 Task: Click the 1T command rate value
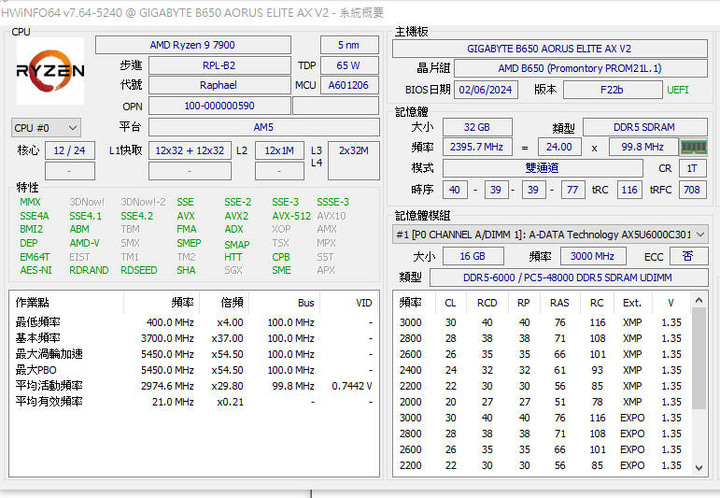(692, 168)
